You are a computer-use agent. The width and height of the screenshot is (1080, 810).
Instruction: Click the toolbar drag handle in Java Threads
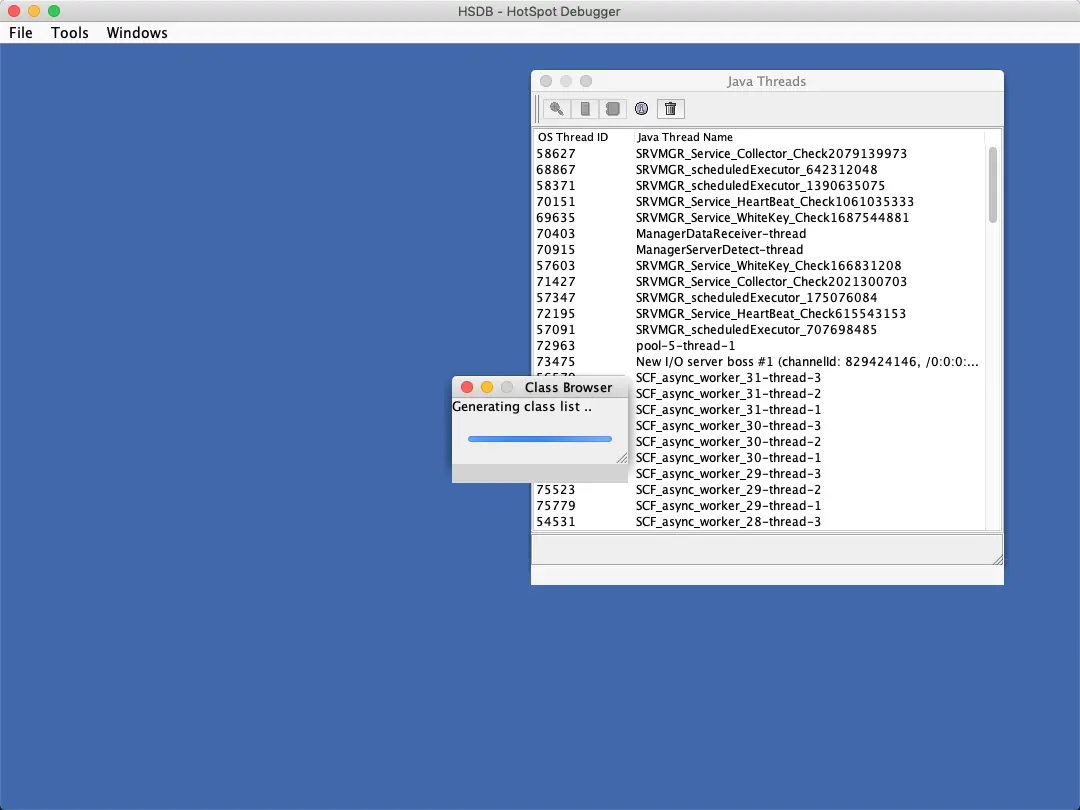(x=537, y=109)
